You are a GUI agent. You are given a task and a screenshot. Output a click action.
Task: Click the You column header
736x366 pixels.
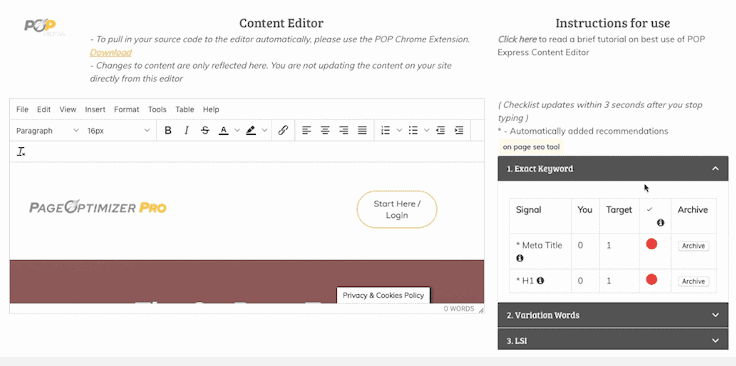(x=584, y=210)
